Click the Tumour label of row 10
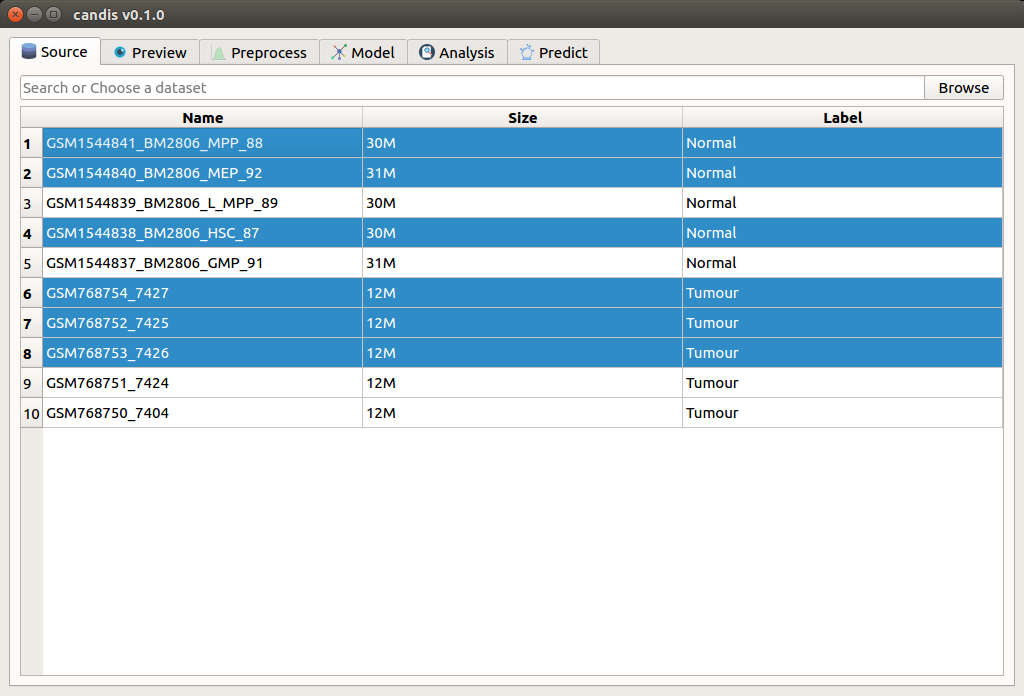 [842, 413]
